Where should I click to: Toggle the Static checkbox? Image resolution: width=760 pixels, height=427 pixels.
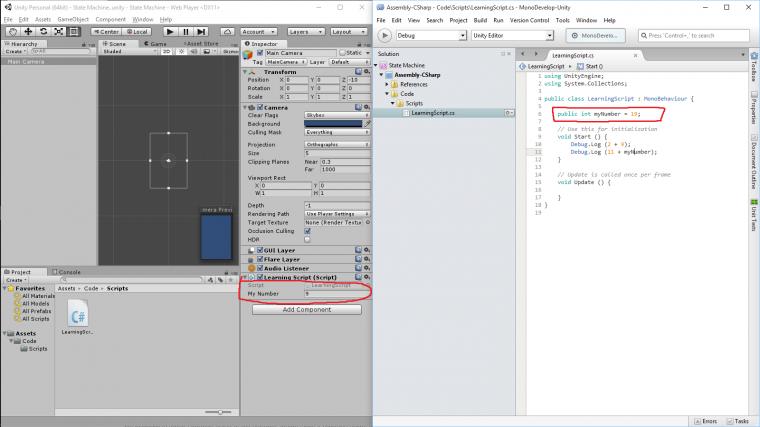(342, 53)
